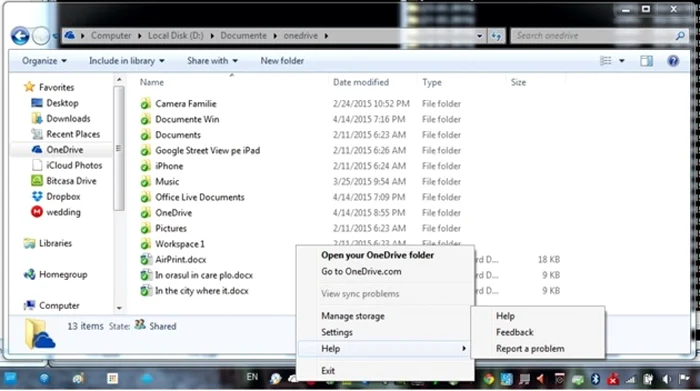Screen dimensions: 700x391
Task: Click the arrow after Local Disk (D:) in breadcrumb
Action: coord(212,36)
